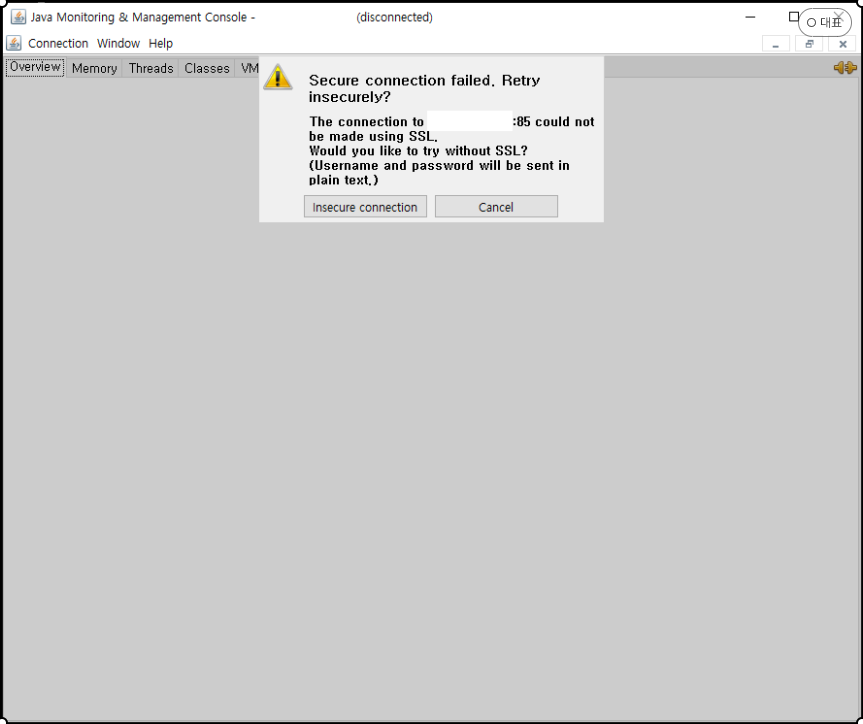The image size is (863, 724).
Task: Click the Insecure connection button
Action: [x=365, y=206]
